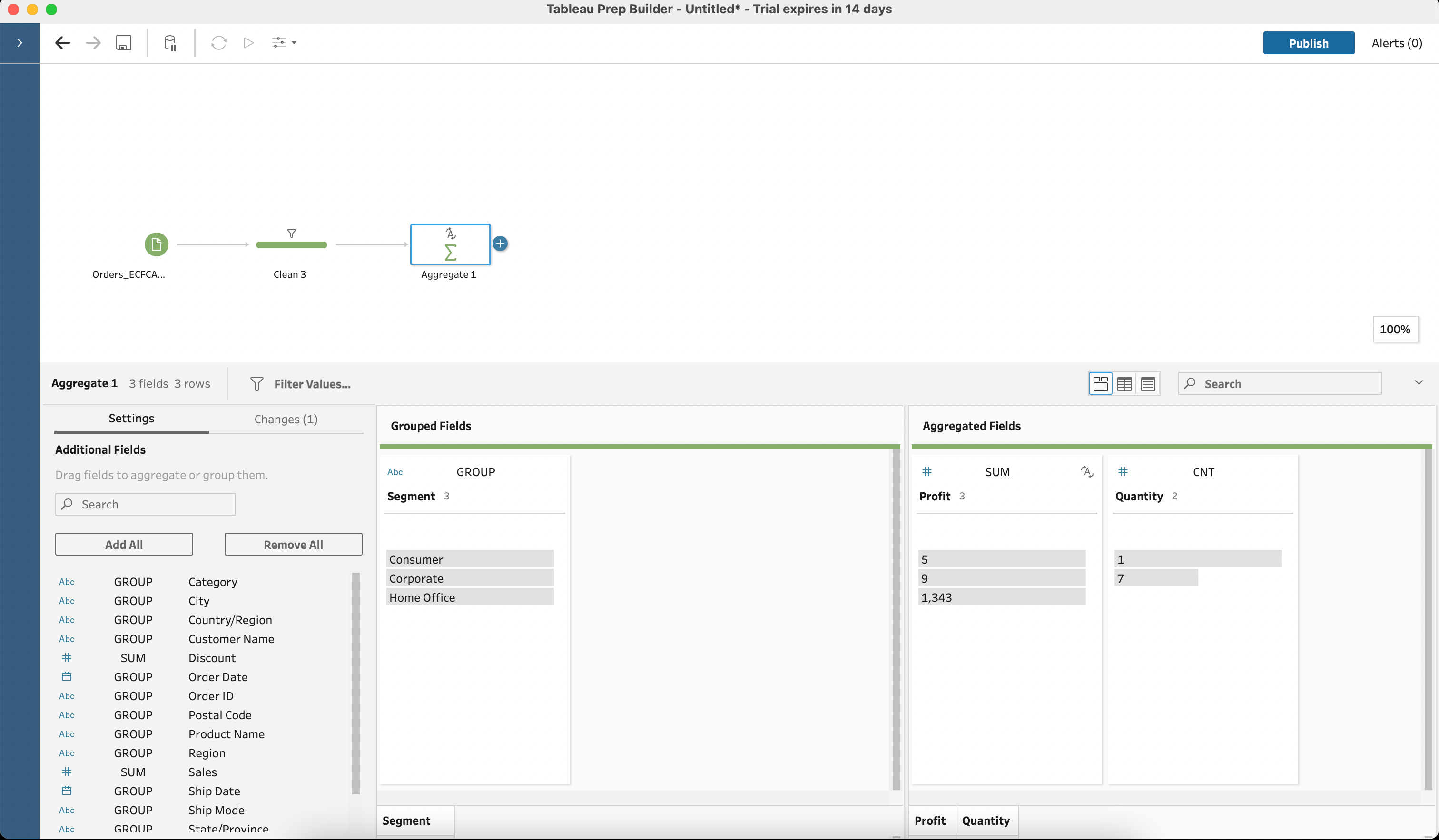Click the Filter Values toolbar icon
1439x840 pixels.
(x=257, y=383)
